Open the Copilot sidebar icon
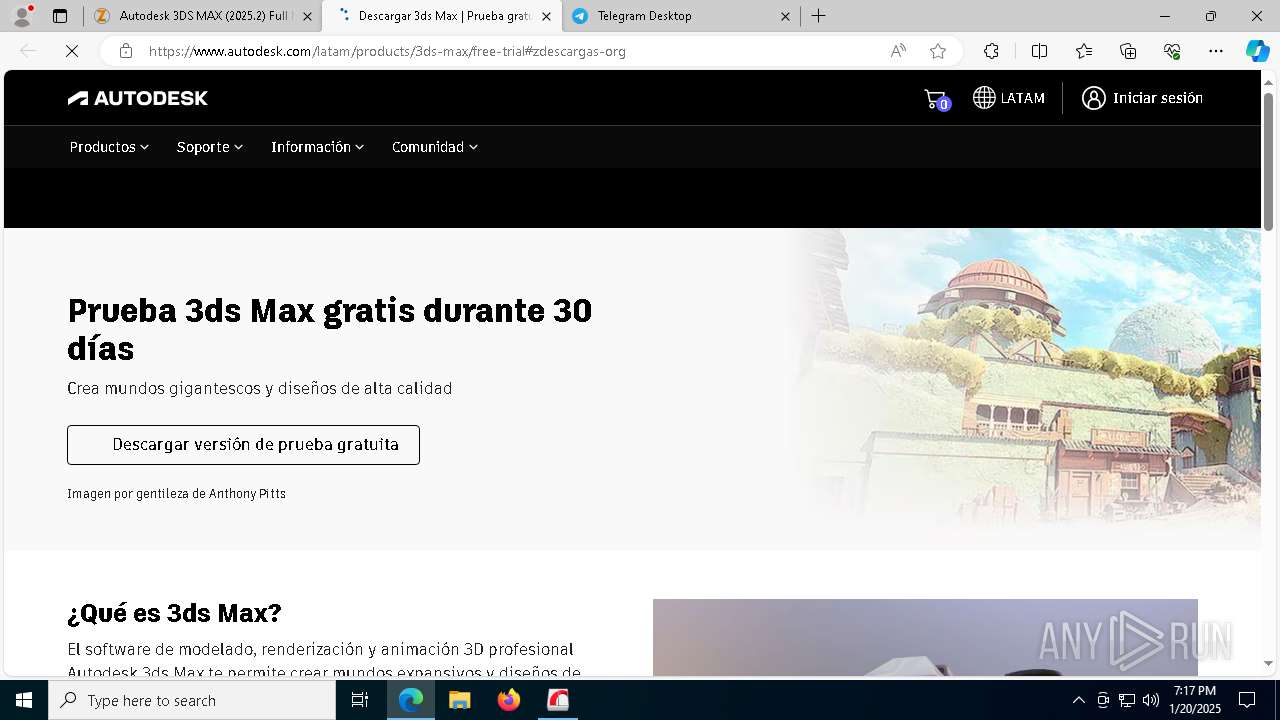The width and height of the screenshot is (1280, 720). coord(1257,51)
